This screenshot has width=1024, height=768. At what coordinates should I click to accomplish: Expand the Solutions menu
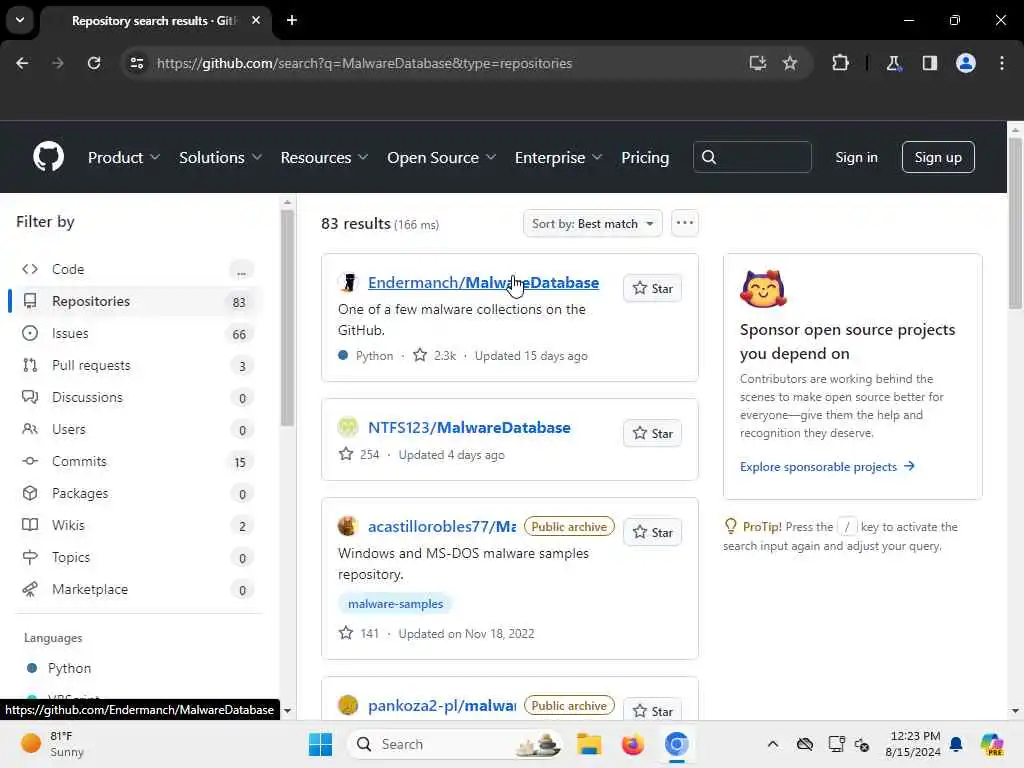(220, 157)
